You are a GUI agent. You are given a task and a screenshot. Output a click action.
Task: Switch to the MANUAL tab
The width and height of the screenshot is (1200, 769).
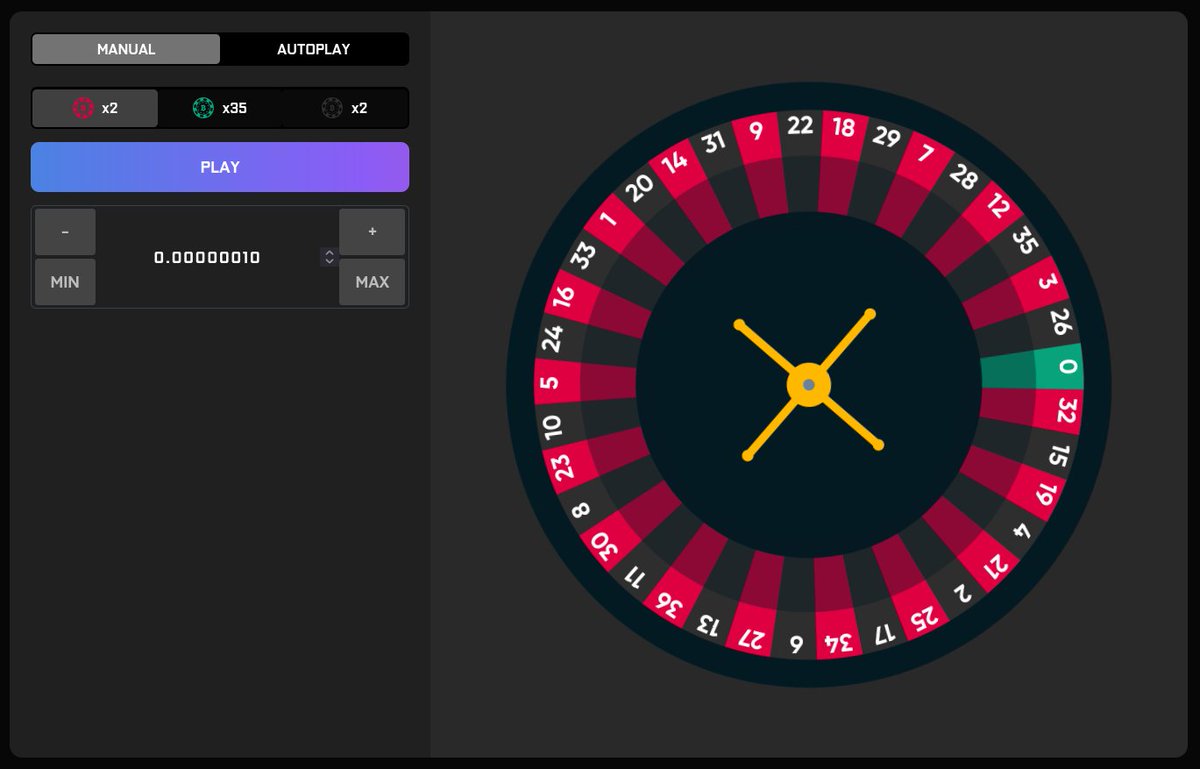tap(125, 48)
